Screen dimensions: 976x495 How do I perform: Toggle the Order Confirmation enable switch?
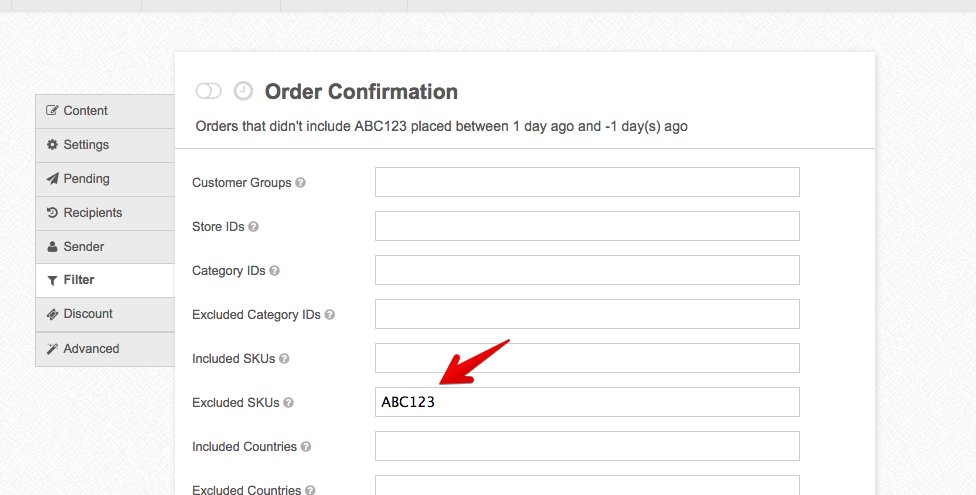point(208,92)
